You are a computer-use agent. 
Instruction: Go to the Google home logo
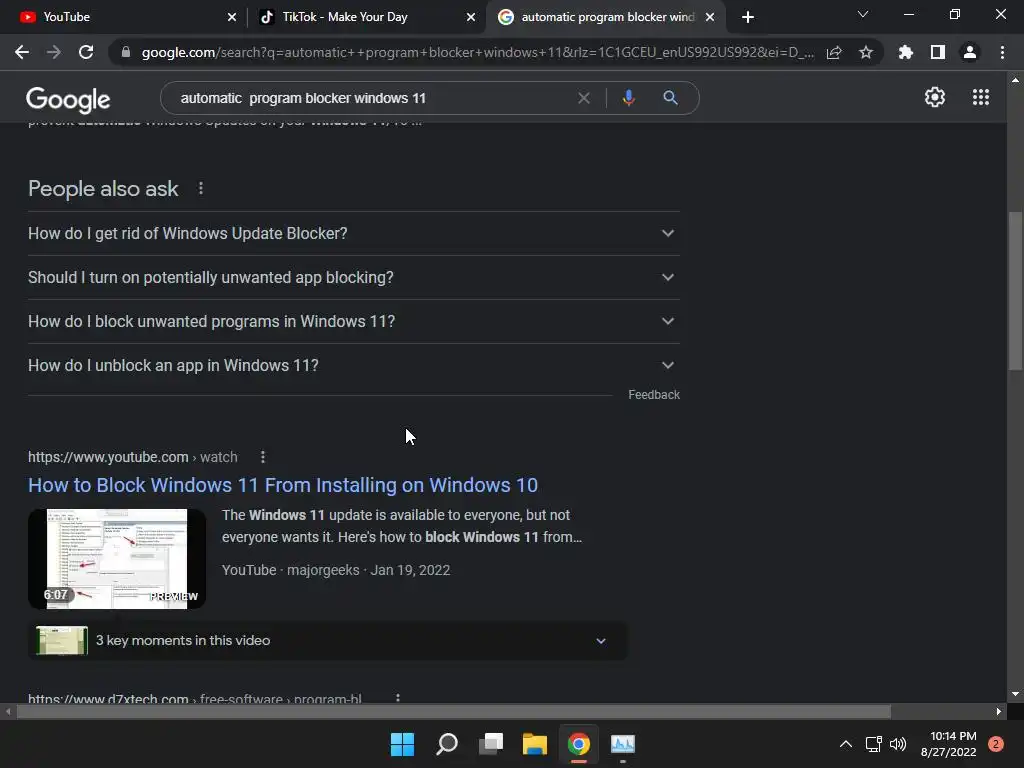click(x=68, y=100)
